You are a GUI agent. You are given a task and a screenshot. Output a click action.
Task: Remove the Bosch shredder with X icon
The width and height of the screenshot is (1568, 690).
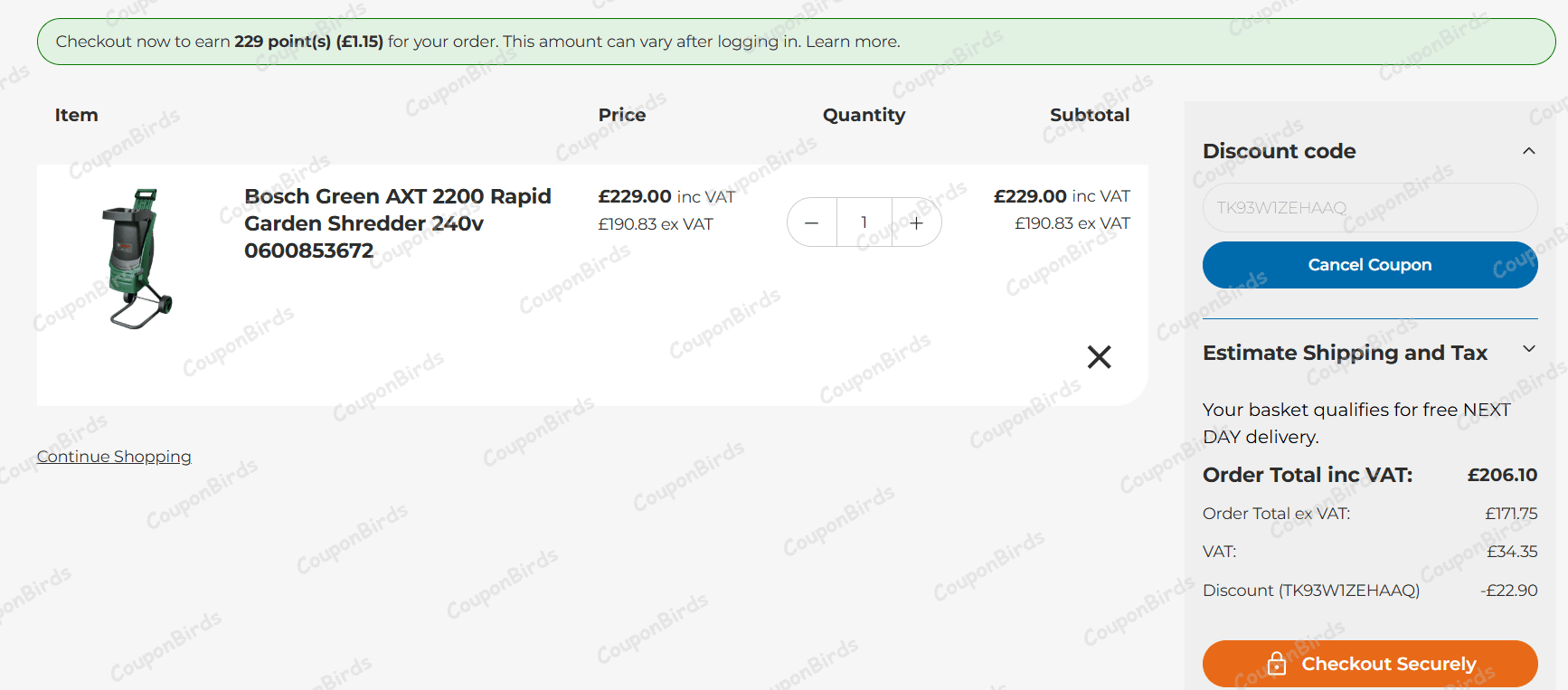point(1099,357)
